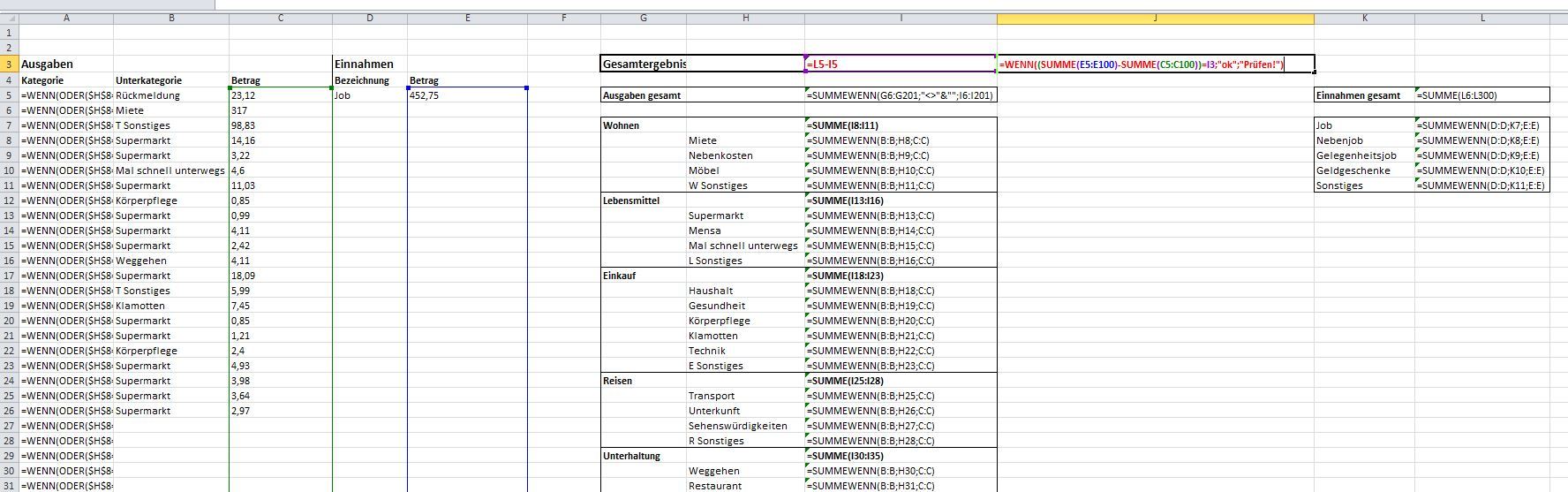Image resolution: width=1568 pixels, height=492 pixels.
Task: Select the 'Technik' subcategory cell
Action: point(745,351)
